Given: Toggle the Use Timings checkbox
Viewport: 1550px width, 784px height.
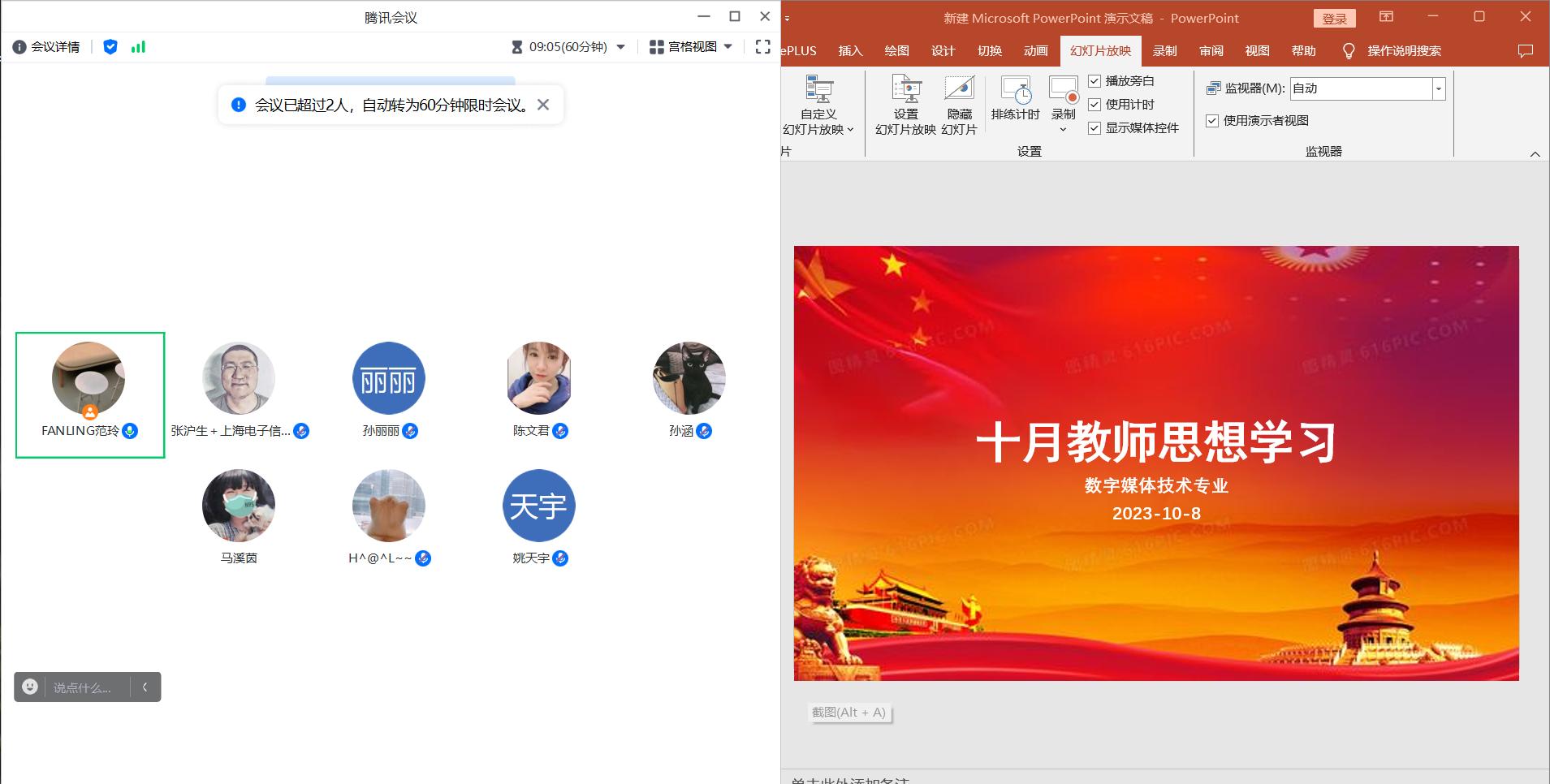Looking at the screenshot, I should [1094, 105].
